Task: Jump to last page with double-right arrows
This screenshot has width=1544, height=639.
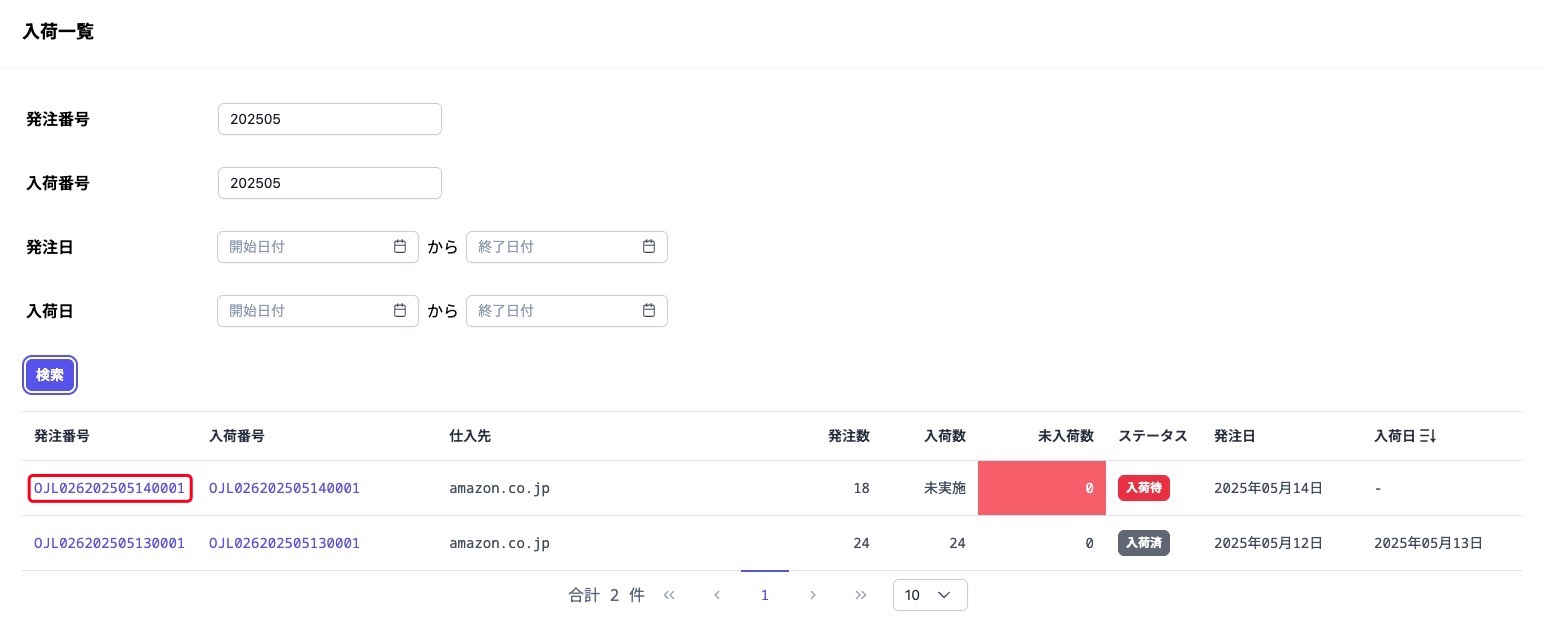Action: pyautogui.click(x=861, y=595)
